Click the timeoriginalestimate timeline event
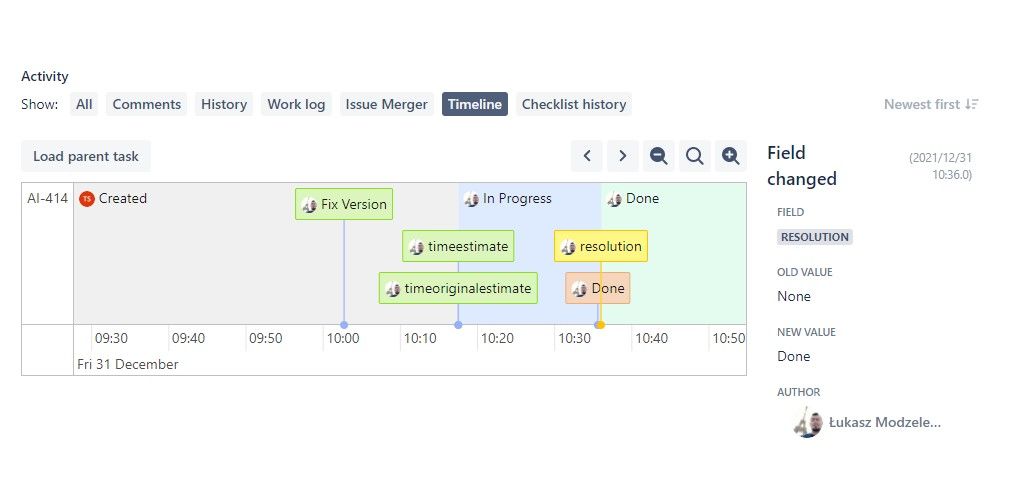The width and height of the screenshot is (1026, 496). [458, 289]
